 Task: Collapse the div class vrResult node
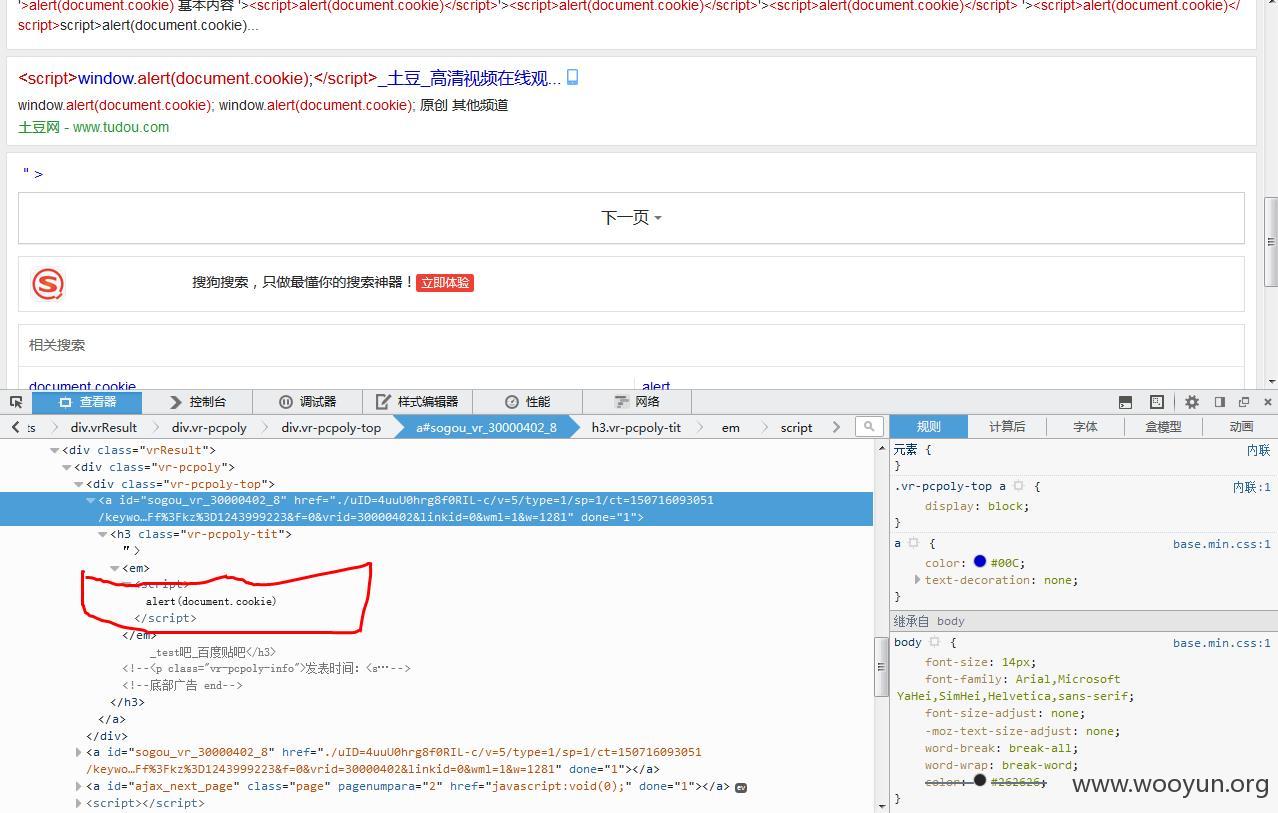[54, 450]
